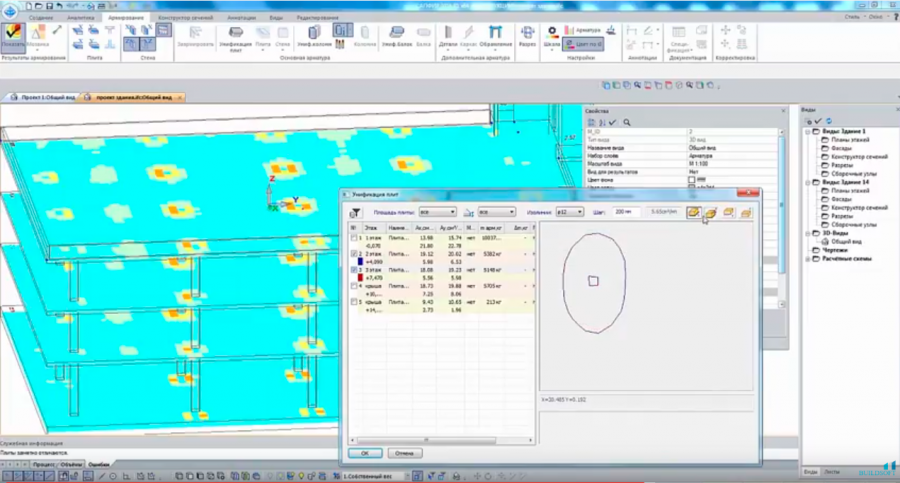Switch to the Аналитика ribbon tab
This screenshot has width=900, height=483.
coord(81,18)
